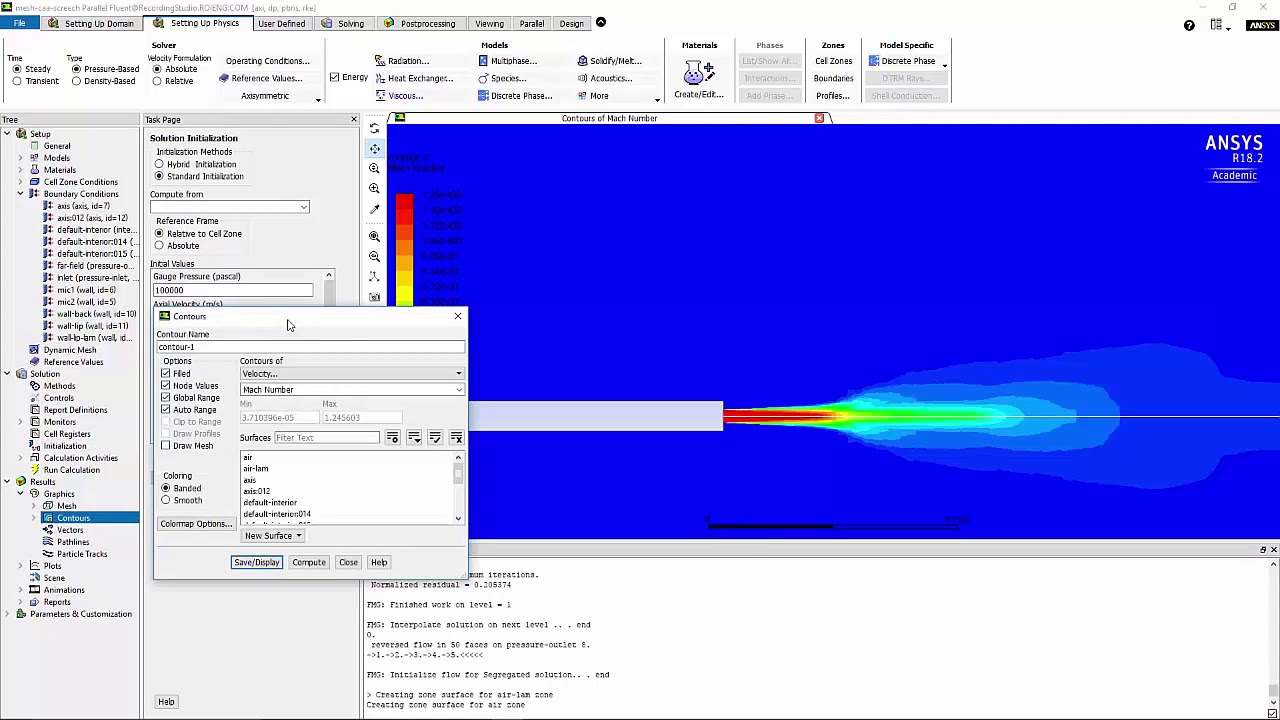Open Create/Edit Materials flask icon
Image resolution: width=1280 pixels, height=720 pixels.
[699, 74]
